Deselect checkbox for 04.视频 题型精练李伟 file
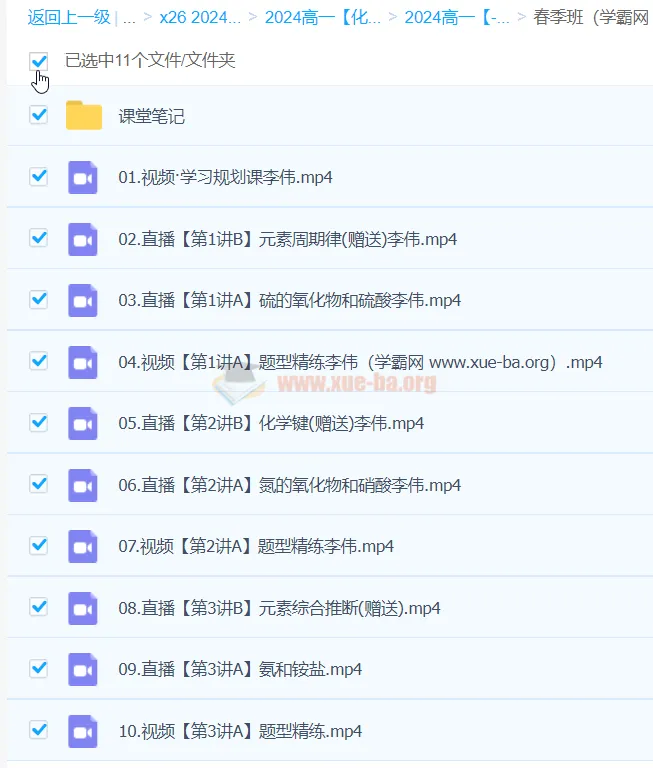The image size is (653, 768). [x=39, y=361]
